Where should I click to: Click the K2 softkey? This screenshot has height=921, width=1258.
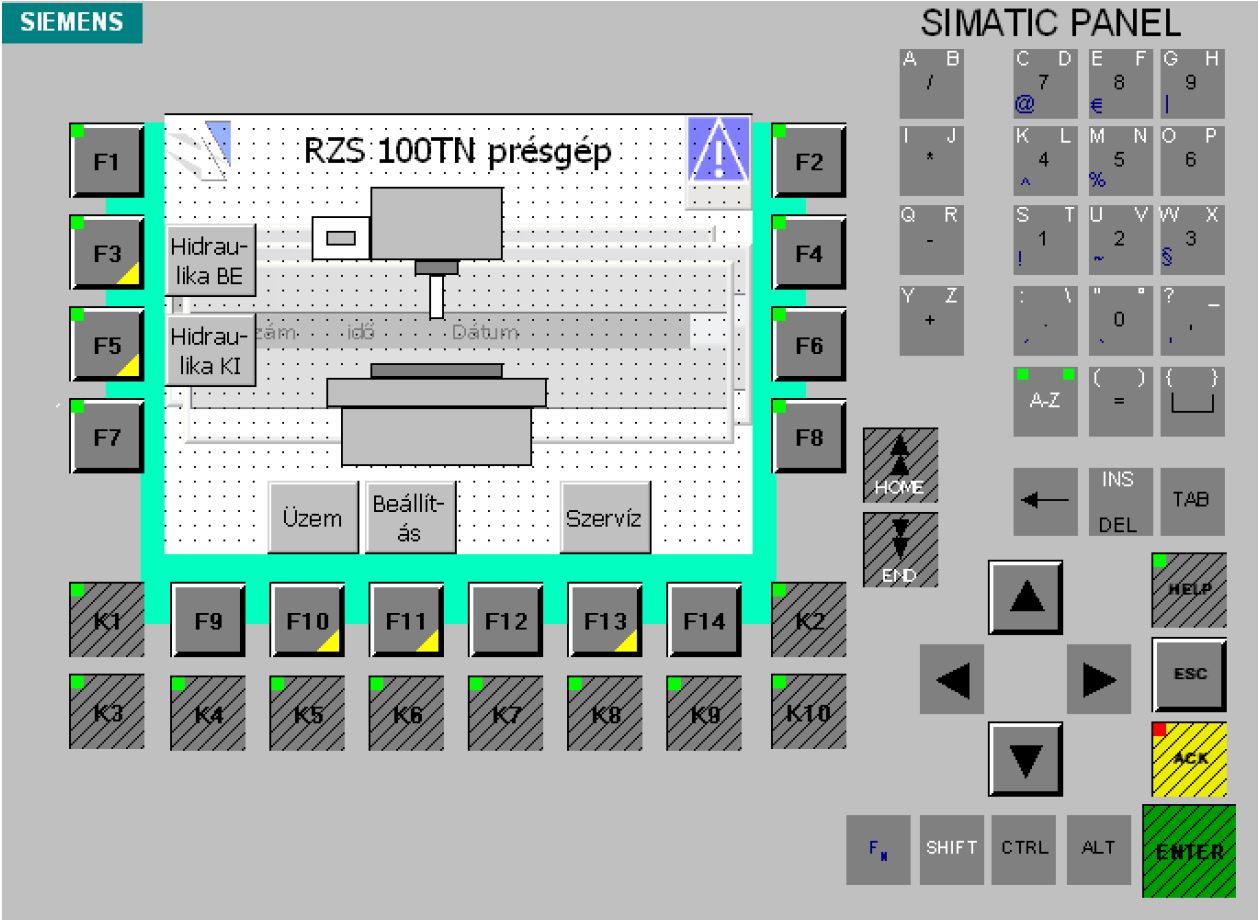pyautogui.click(x=809, y=620)
